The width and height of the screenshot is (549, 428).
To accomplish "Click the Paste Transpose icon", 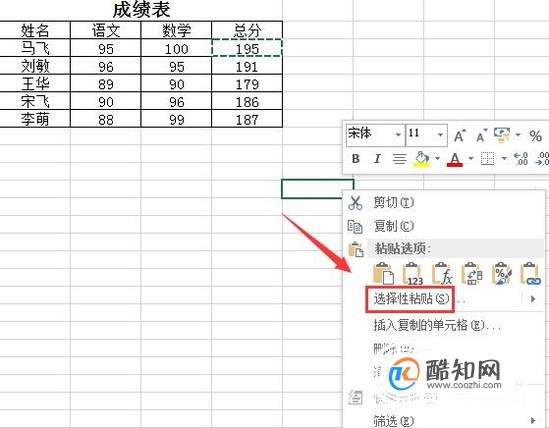I will pyautogui.click(x=472, y=274).
